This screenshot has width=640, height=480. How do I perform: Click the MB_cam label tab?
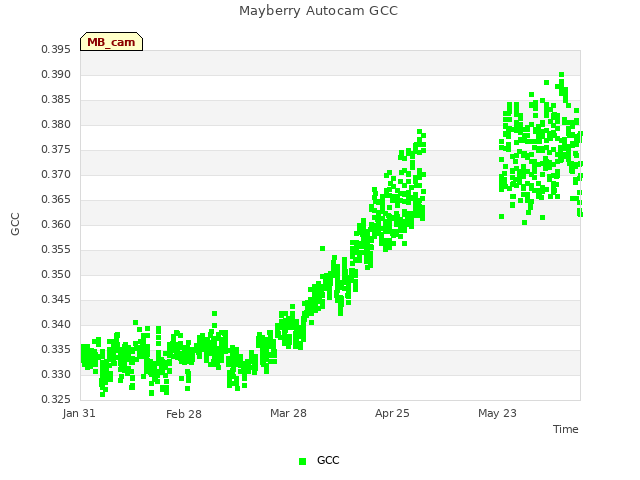tap(111, 42)
